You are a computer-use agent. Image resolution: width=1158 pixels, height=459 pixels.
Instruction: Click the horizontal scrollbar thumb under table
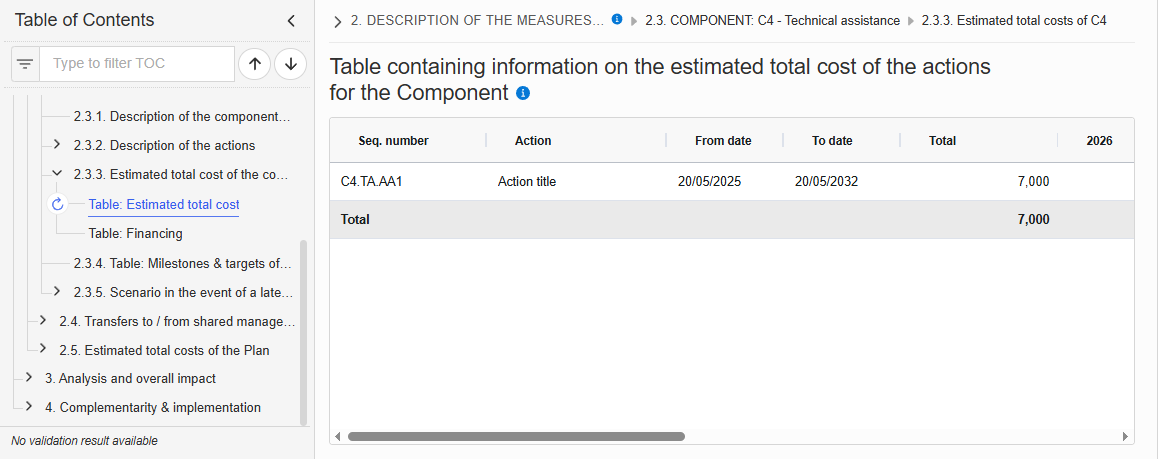coord(516,437)
